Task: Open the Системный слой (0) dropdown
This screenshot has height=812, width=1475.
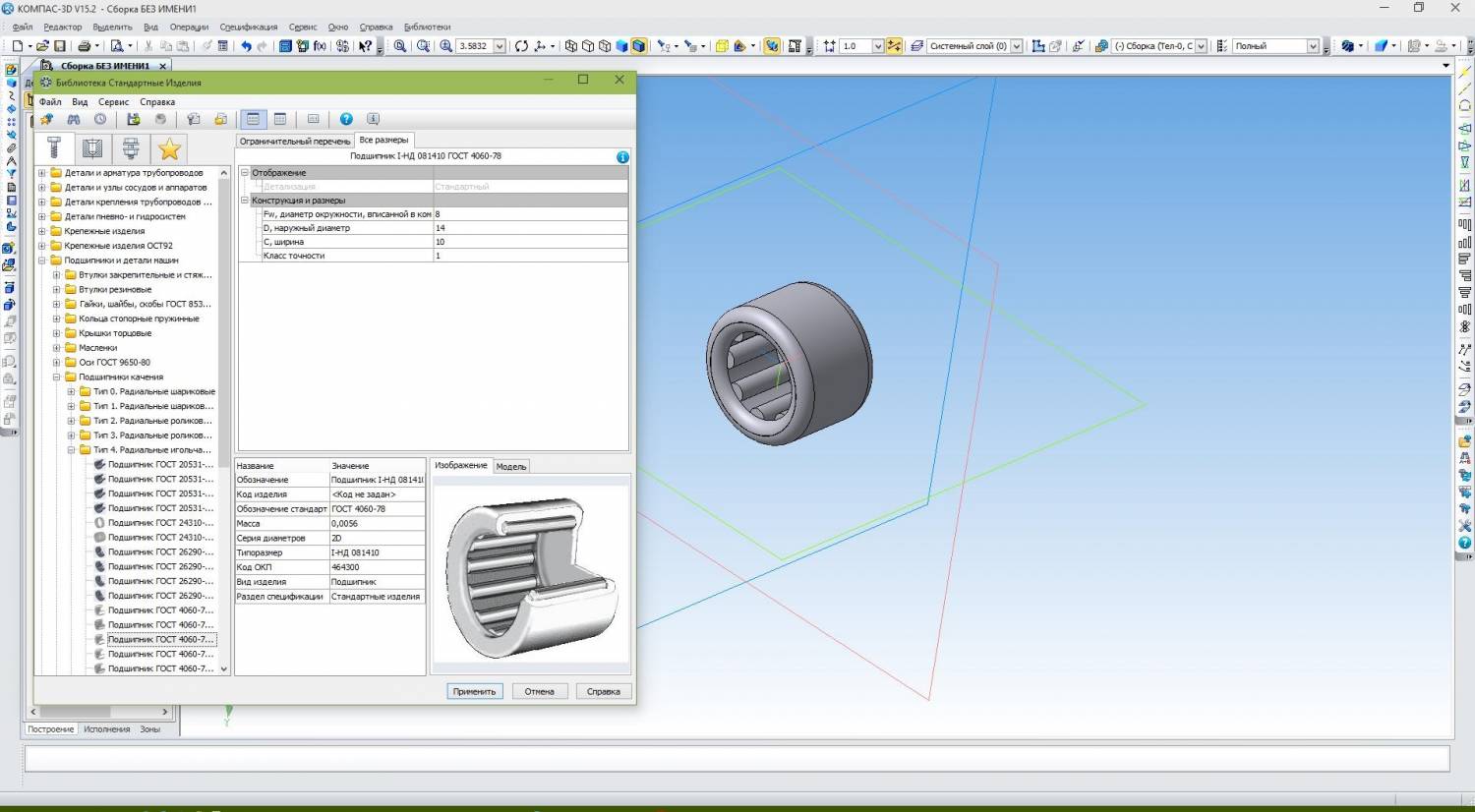Action: coord(1017,46)
